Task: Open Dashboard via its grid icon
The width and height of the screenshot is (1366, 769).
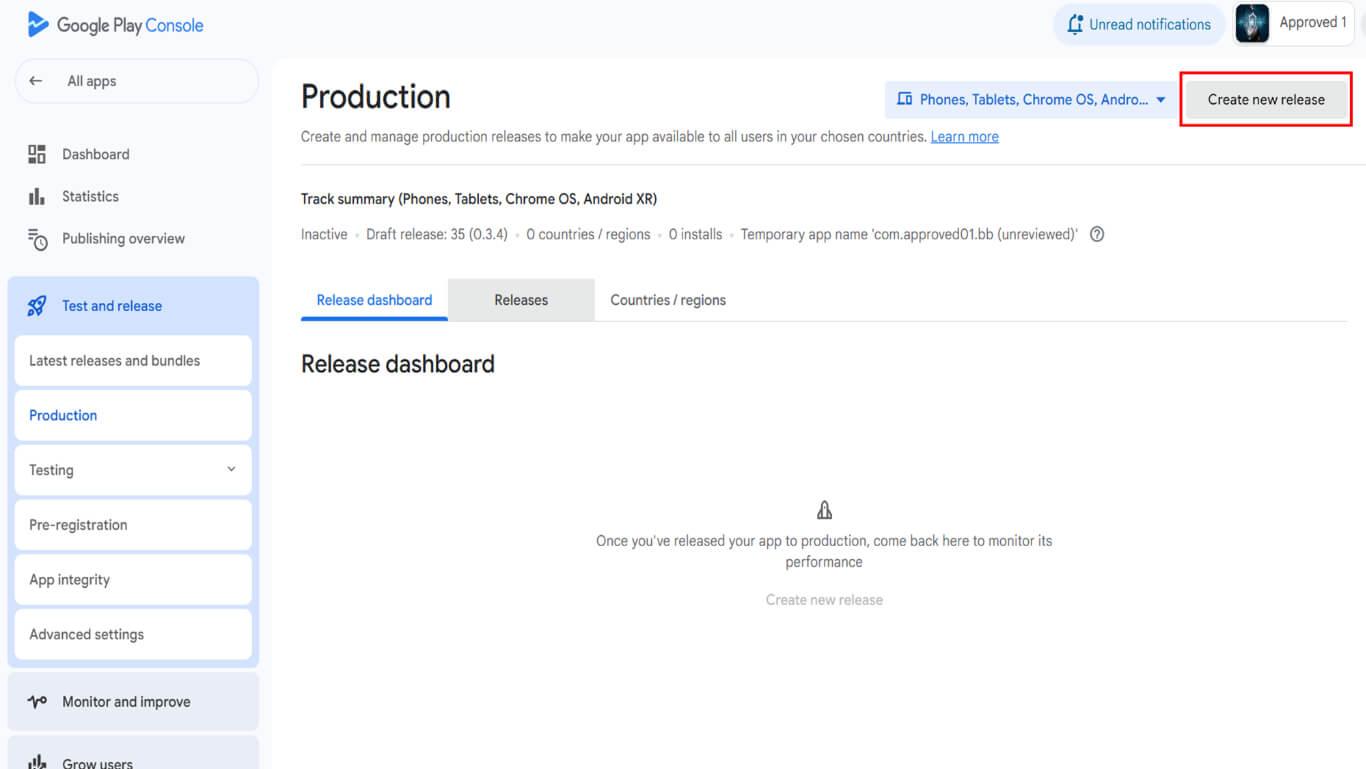Action: [x=37, y=154]
